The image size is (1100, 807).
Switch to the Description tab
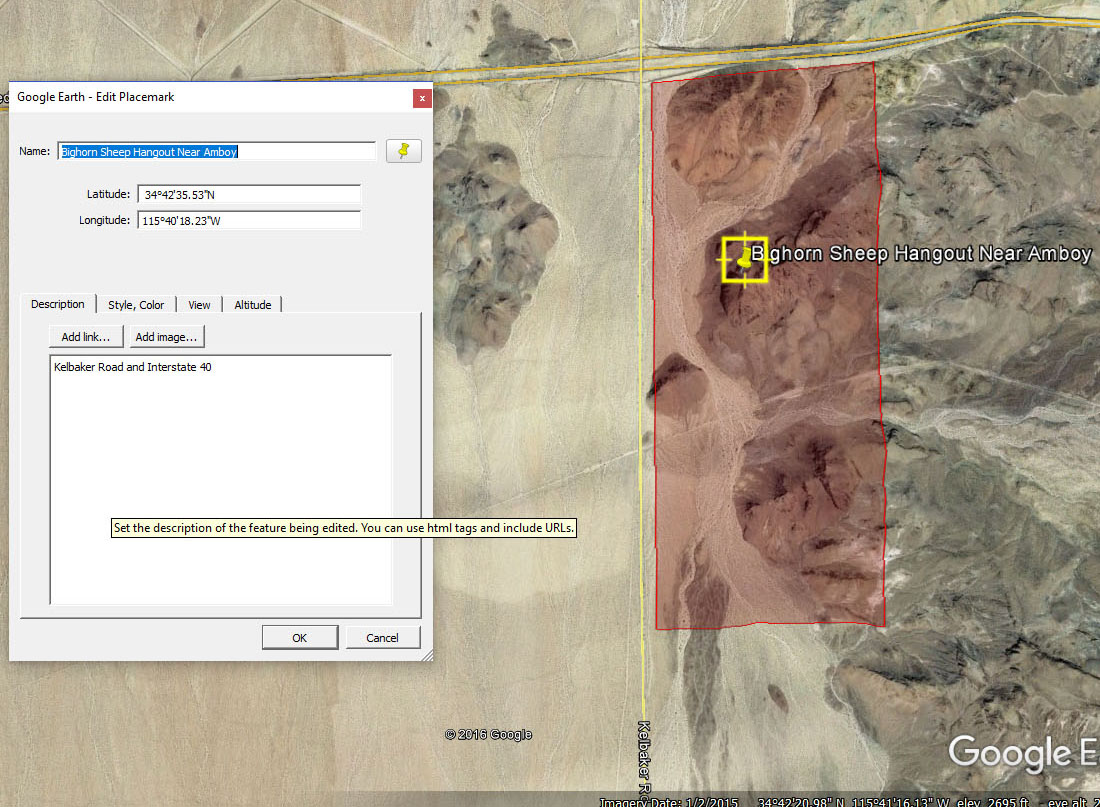(x=58, y=304)
